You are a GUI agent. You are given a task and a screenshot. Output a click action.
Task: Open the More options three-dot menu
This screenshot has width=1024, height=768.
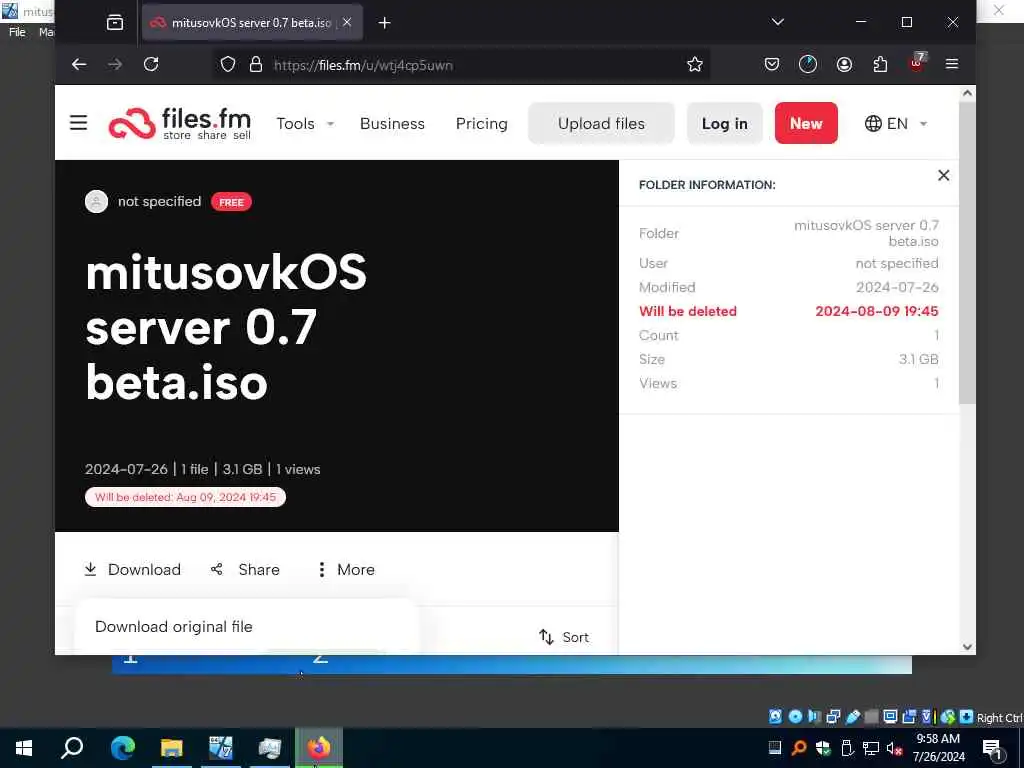point(346,569)
